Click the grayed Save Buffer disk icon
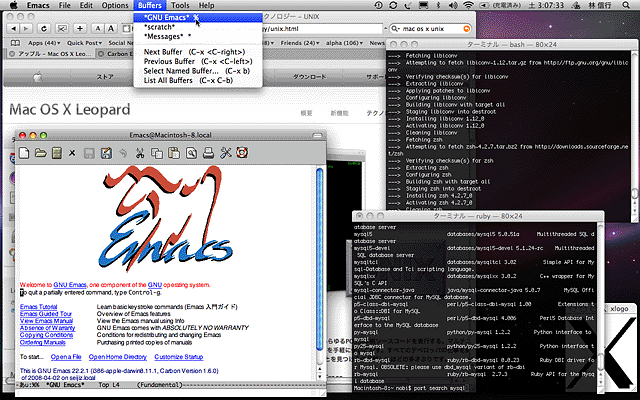Image resolution: width=640 pixels, height=400 pixels. pos(89,153)
